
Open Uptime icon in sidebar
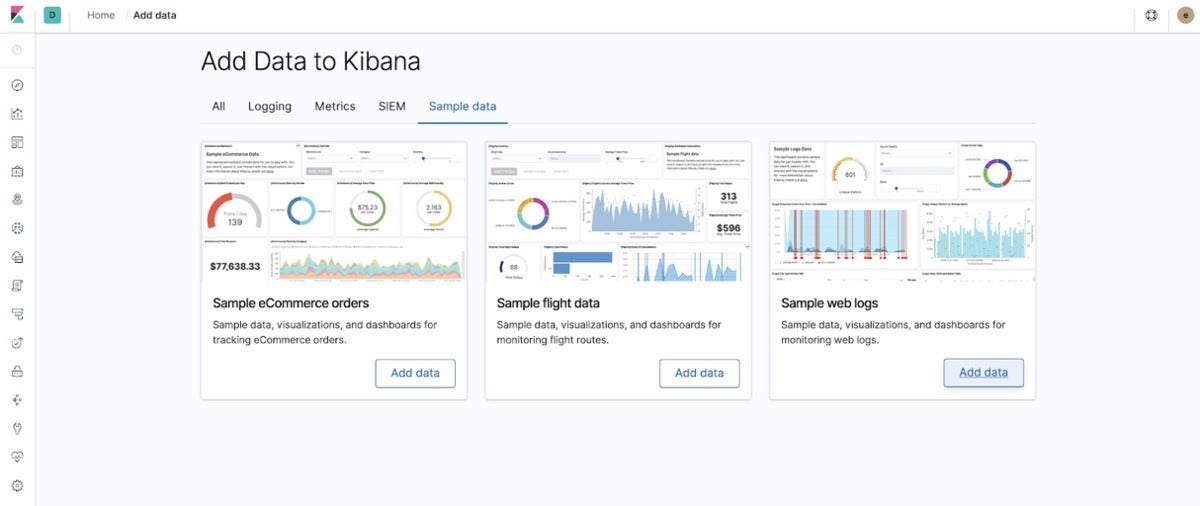17,342
